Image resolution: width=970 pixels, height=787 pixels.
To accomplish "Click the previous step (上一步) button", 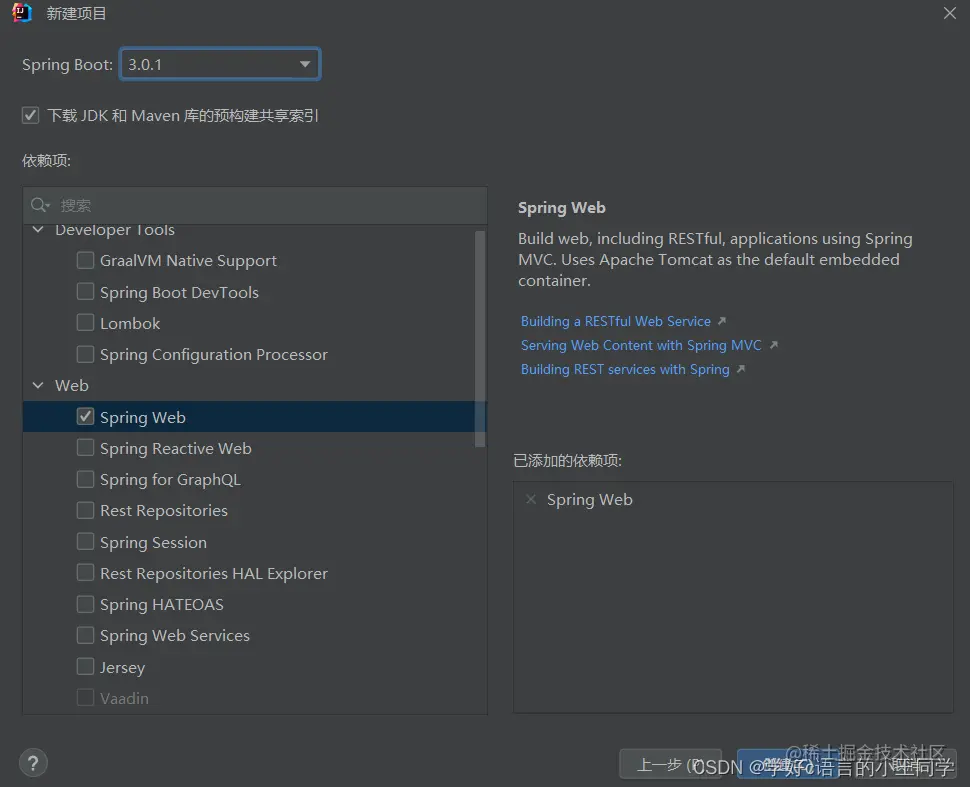I will coord(670,765).
